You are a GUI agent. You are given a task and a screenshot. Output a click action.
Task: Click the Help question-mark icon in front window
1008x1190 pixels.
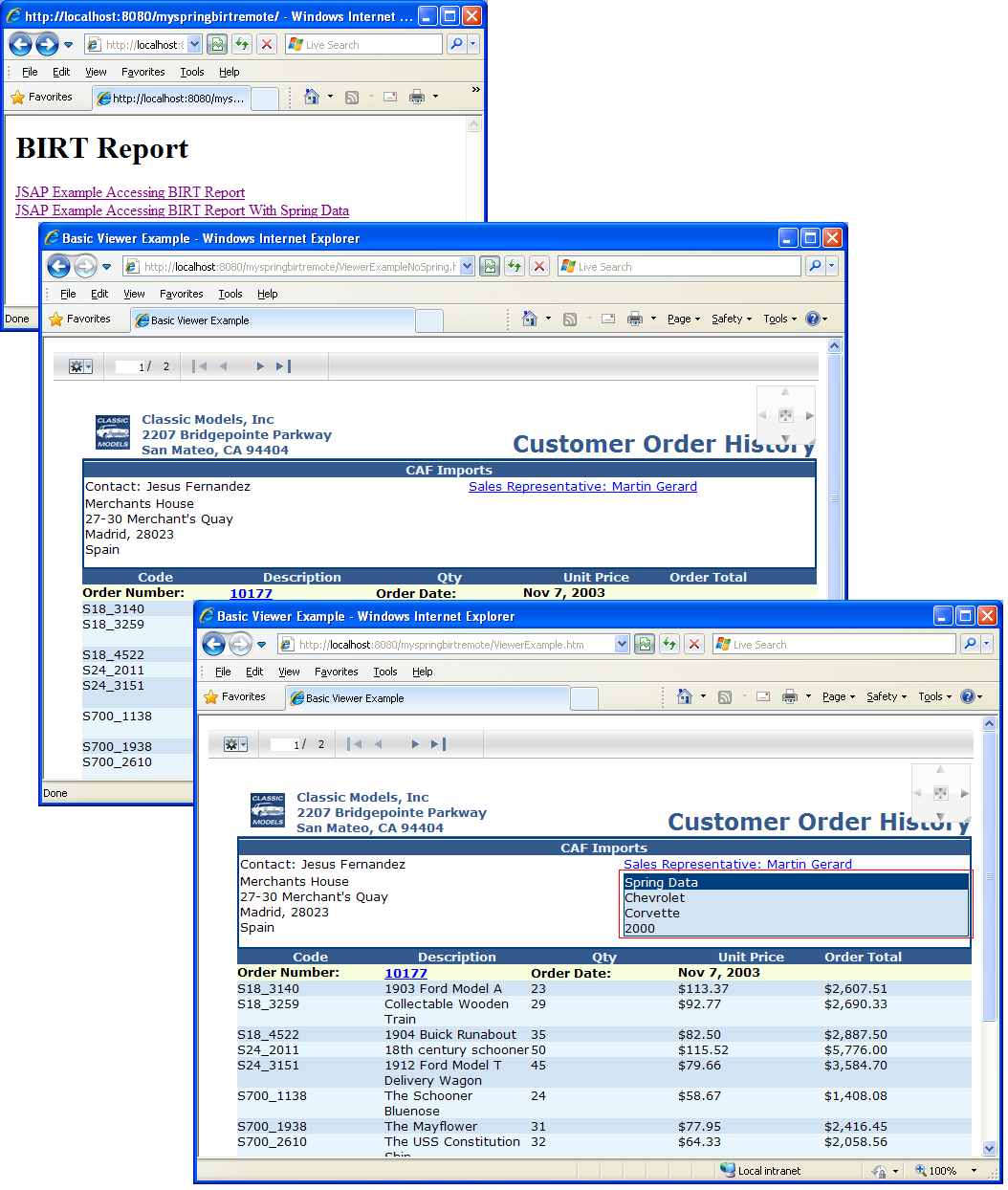[x=968, y=696]
